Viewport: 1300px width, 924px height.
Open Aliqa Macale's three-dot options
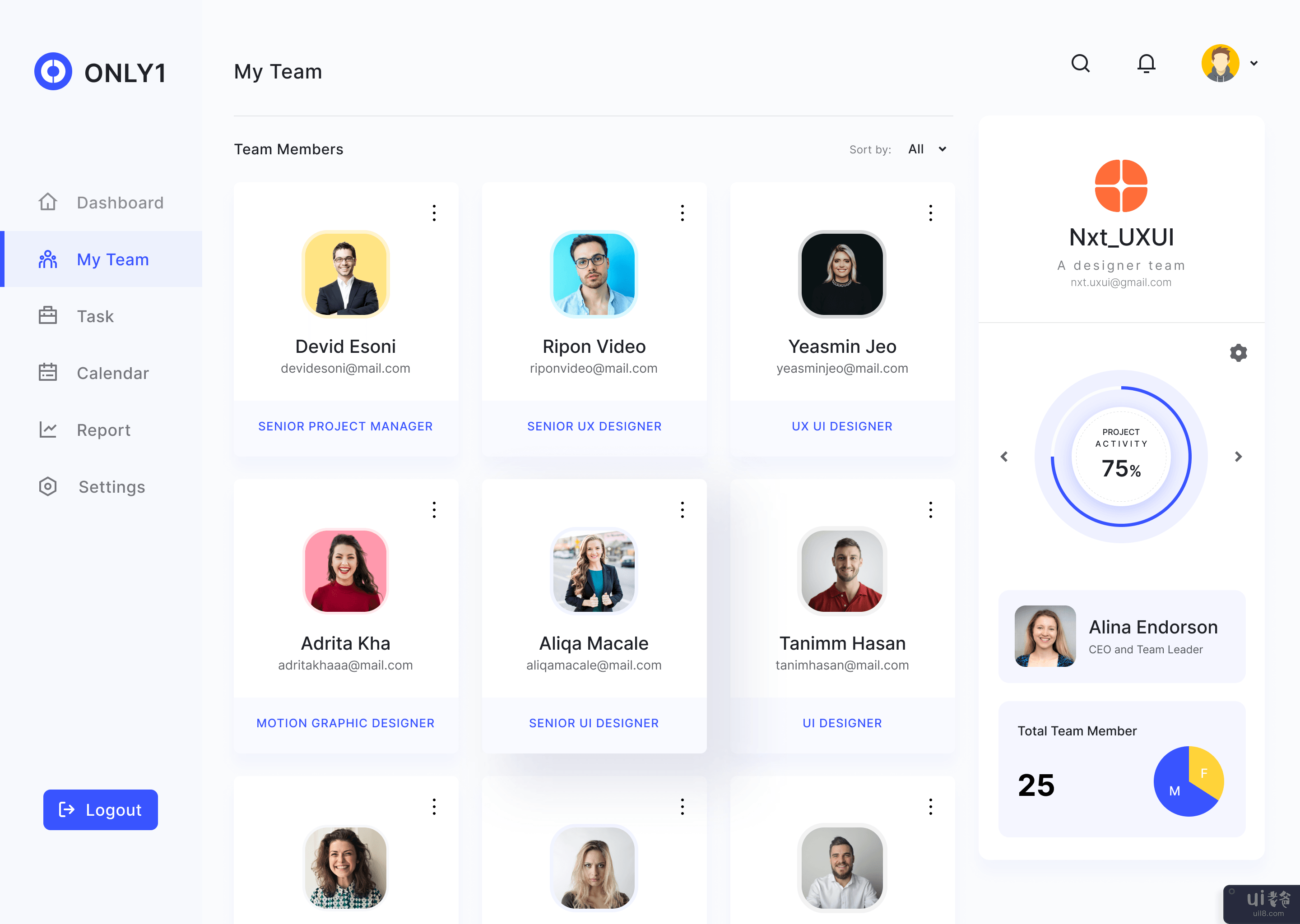coord(682,510)
